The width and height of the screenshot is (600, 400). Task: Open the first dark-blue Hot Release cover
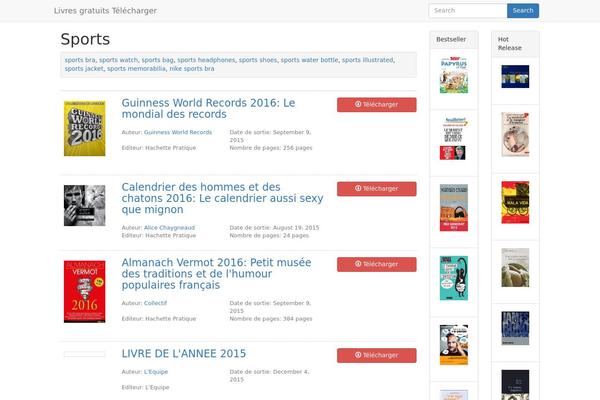point(515,77)
